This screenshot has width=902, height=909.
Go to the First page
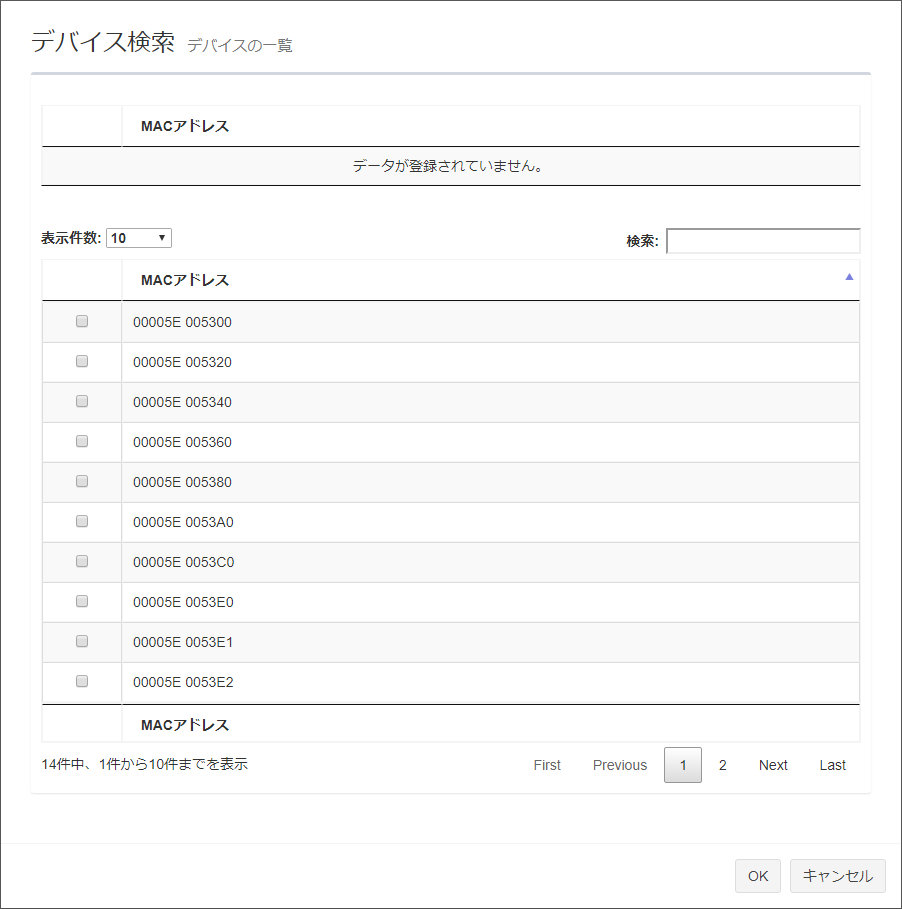coord(547,765)
